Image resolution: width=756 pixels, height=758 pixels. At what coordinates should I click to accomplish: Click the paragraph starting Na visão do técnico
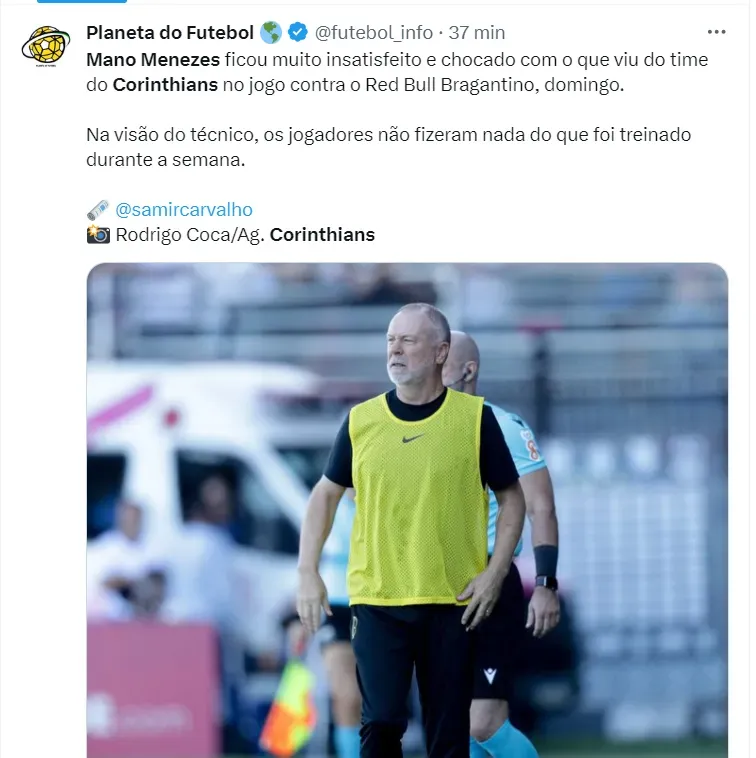389,147
